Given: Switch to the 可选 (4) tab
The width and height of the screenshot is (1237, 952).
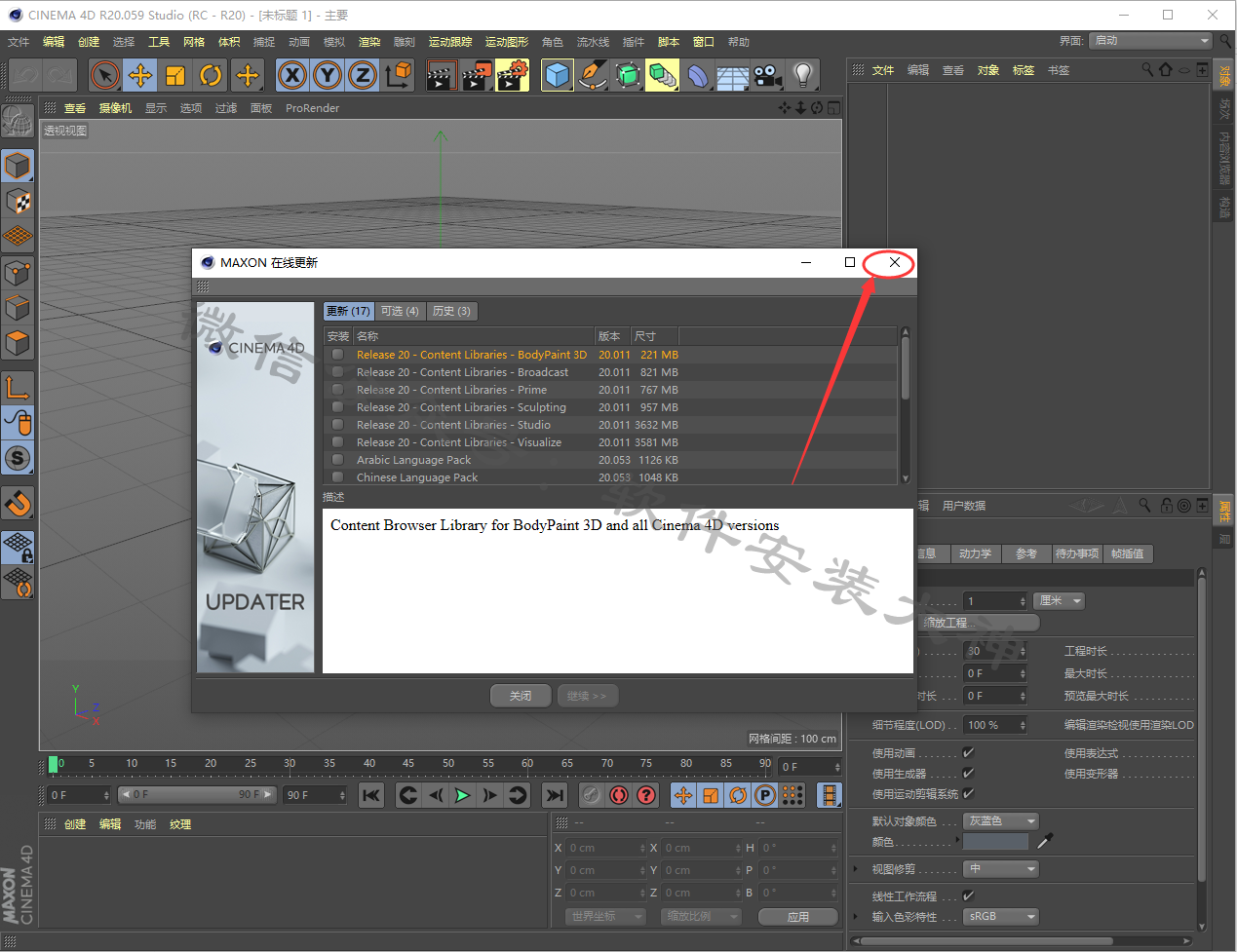Looking at the screenshot, I should 400,311.
